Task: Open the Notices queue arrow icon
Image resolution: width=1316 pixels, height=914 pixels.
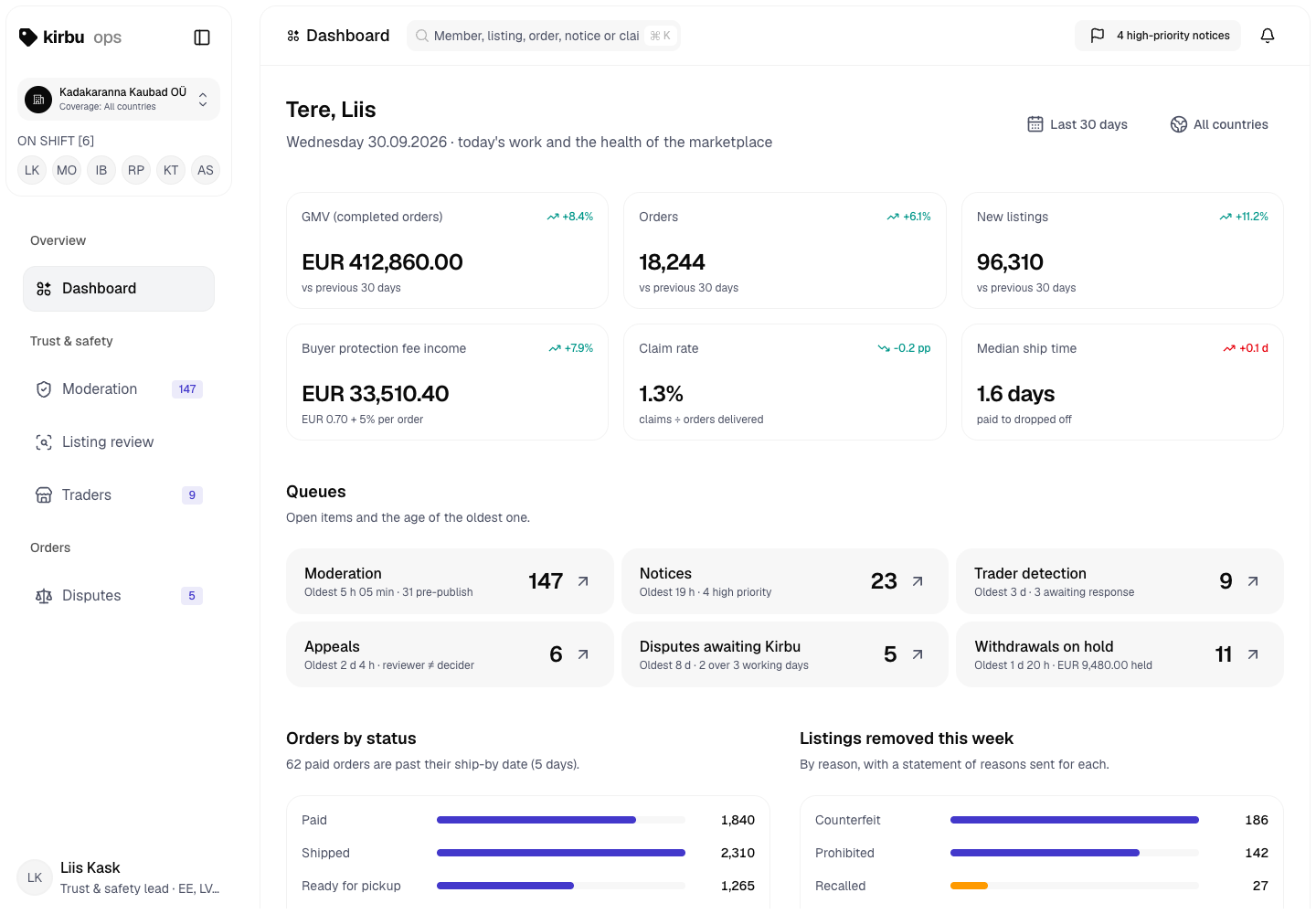Action: coord(918,581)
